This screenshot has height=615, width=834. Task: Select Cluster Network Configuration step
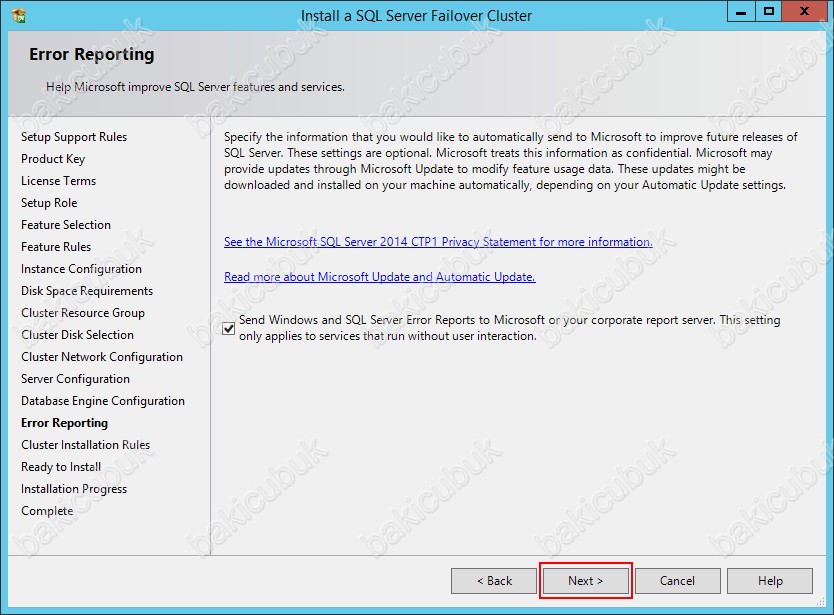pyautogui.click(x=102, y=357)
